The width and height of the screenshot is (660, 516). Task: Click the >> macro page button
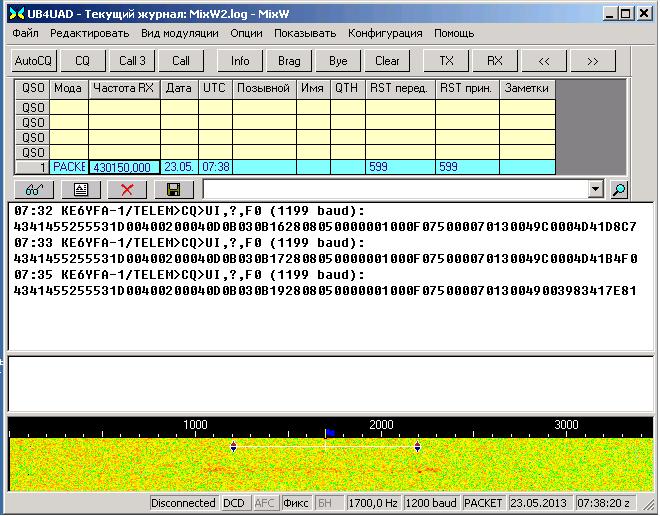coord(593,61)
